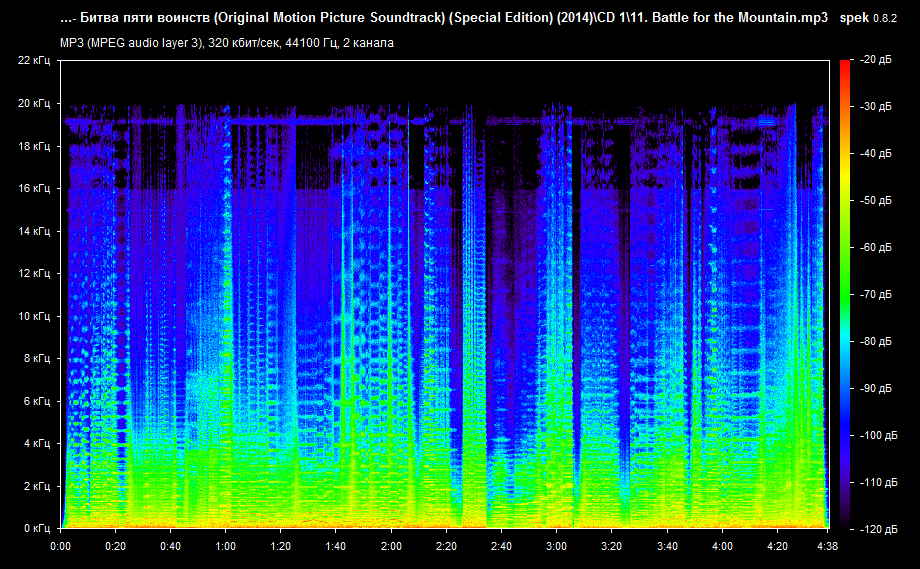
Task: Click the 22 кГц frequency label
Action: click(34, 61)
